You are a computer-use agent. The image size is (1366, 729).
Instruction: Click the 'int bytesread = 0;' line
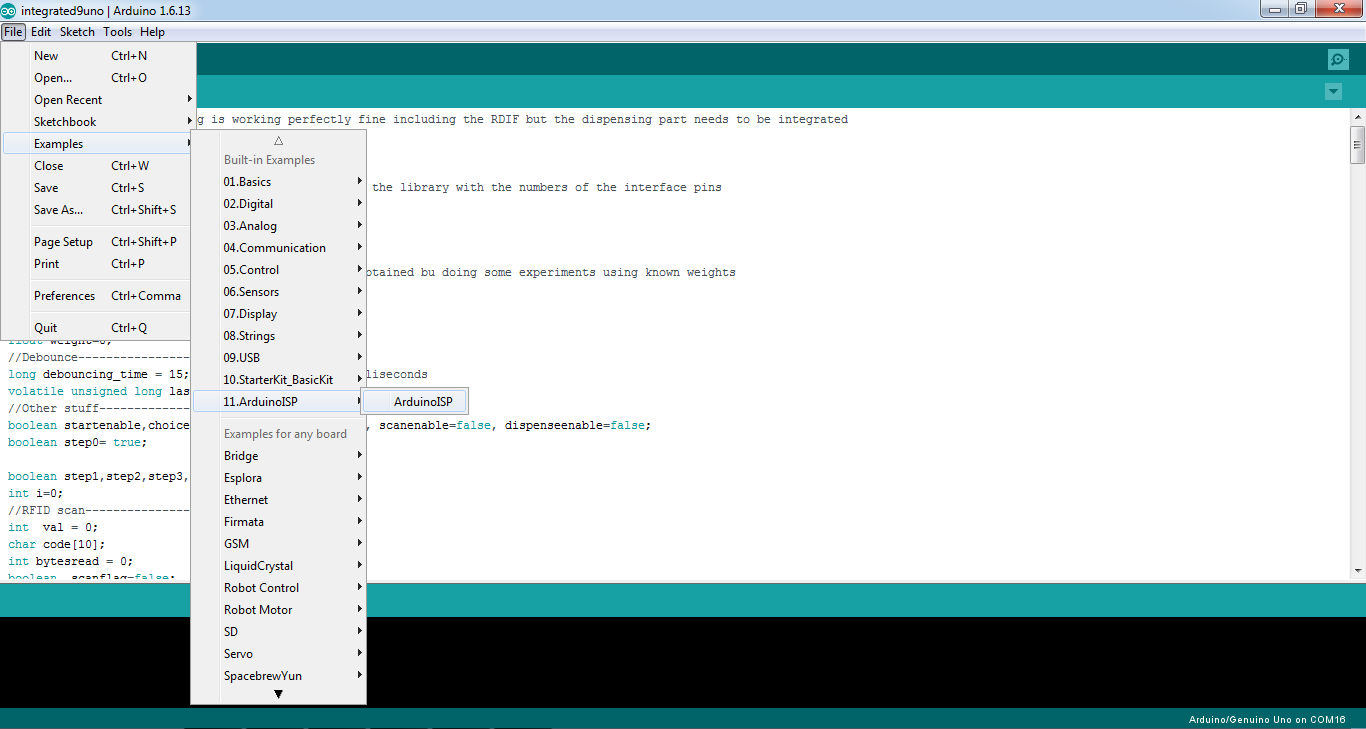[70, 561]
